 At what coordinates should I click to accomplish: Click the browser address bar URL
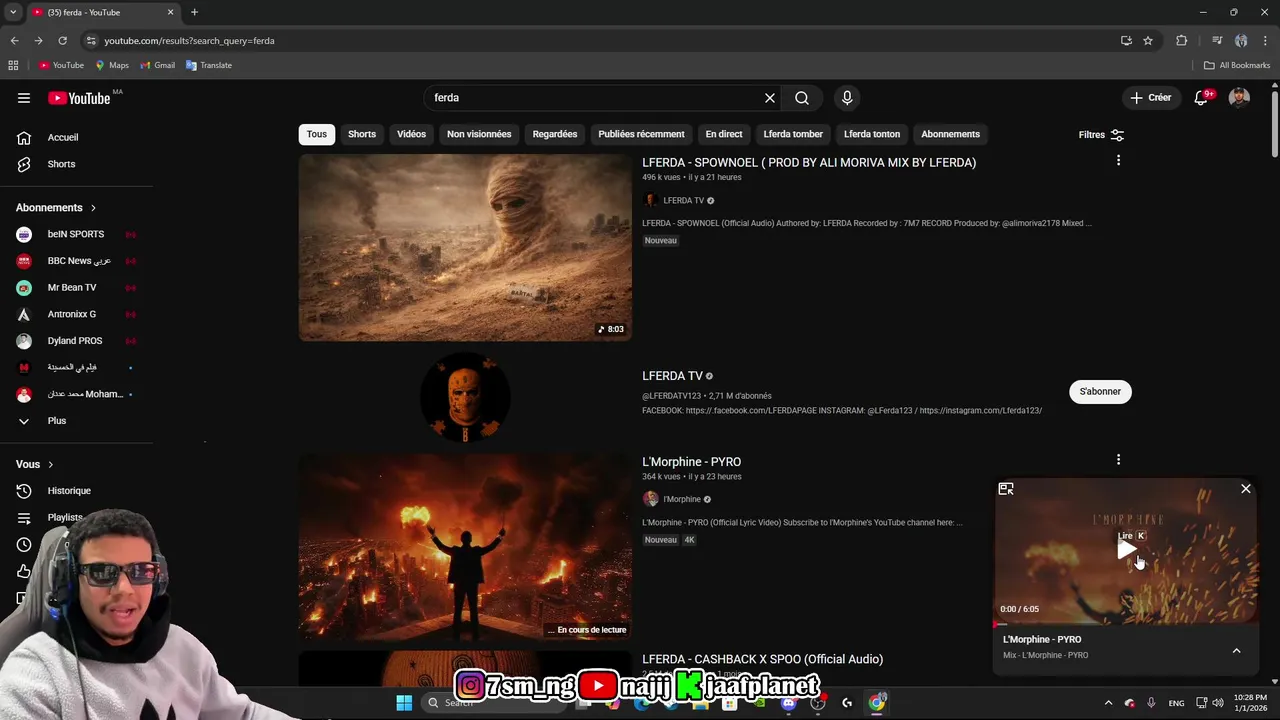click(189, 41)
